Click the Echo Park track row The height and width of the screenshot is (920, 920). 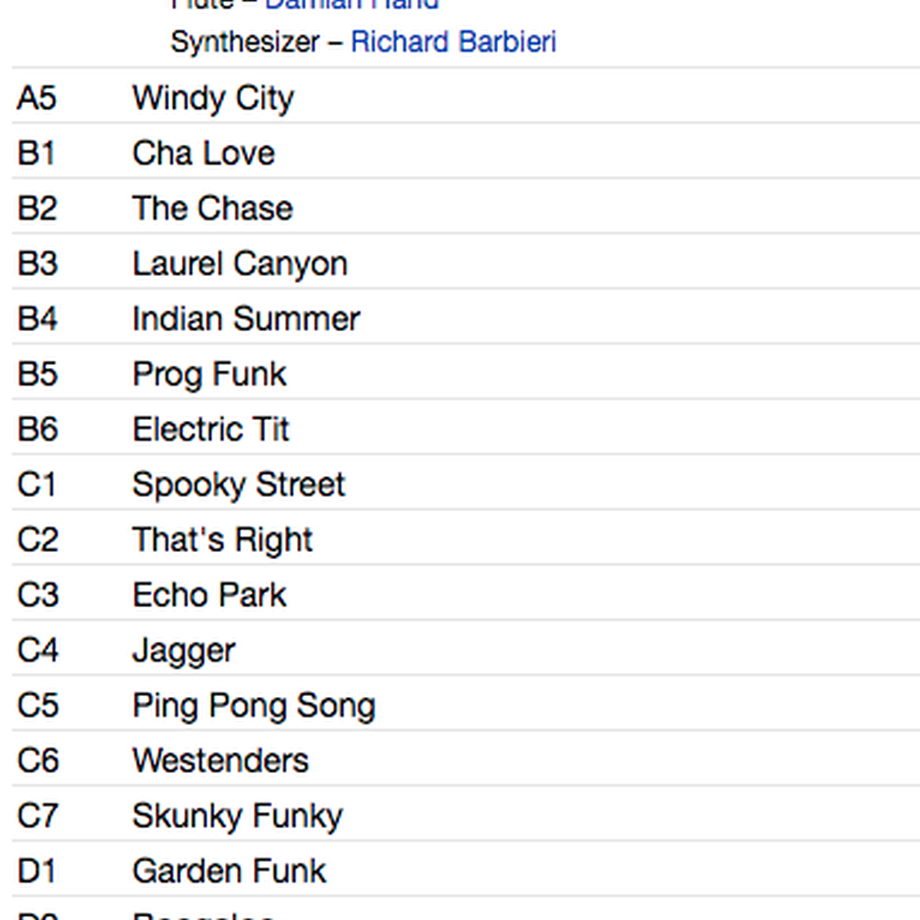point(466,594)
